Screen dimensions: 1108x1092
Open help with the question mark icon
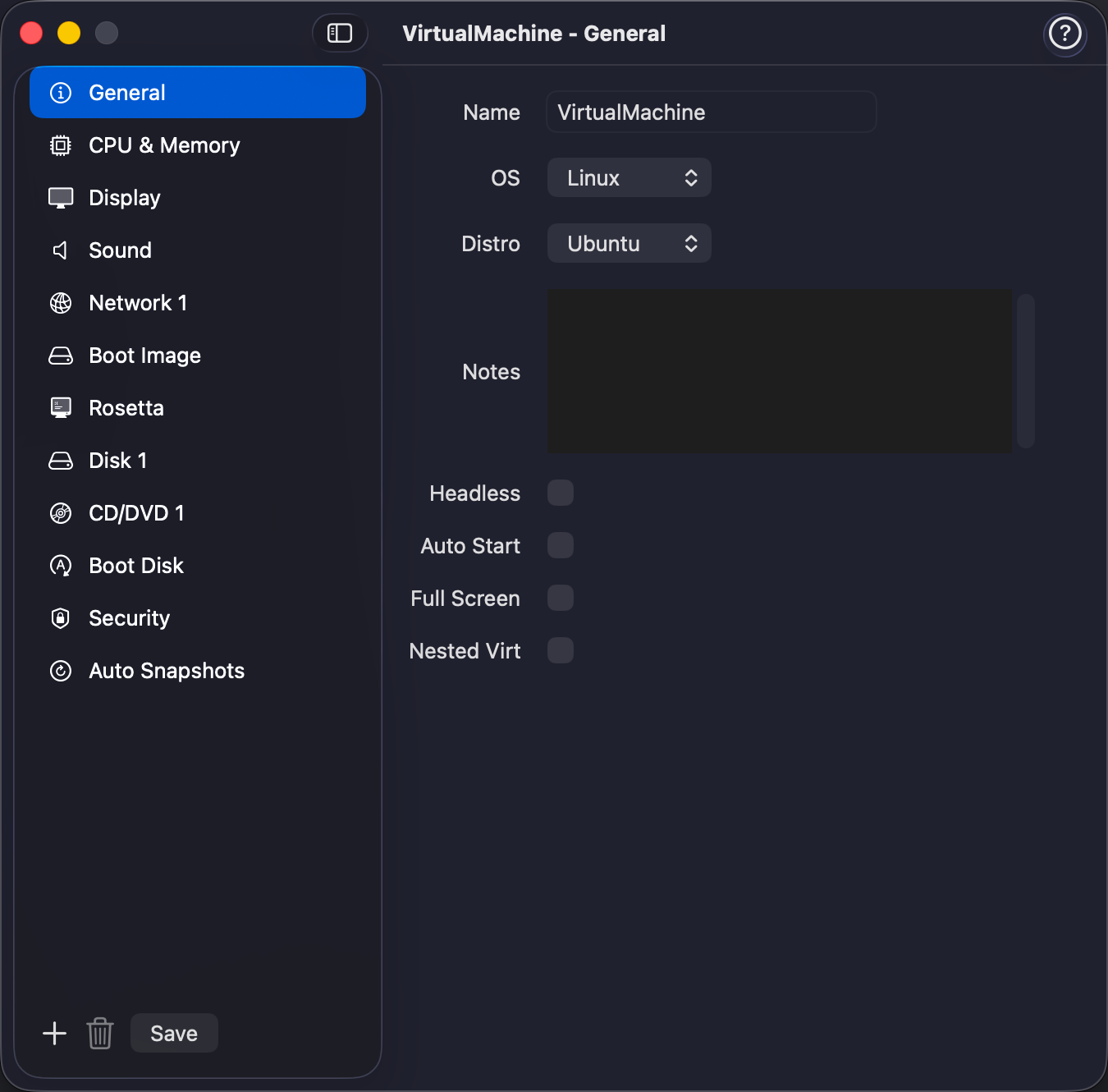[x=1065, y=34]
